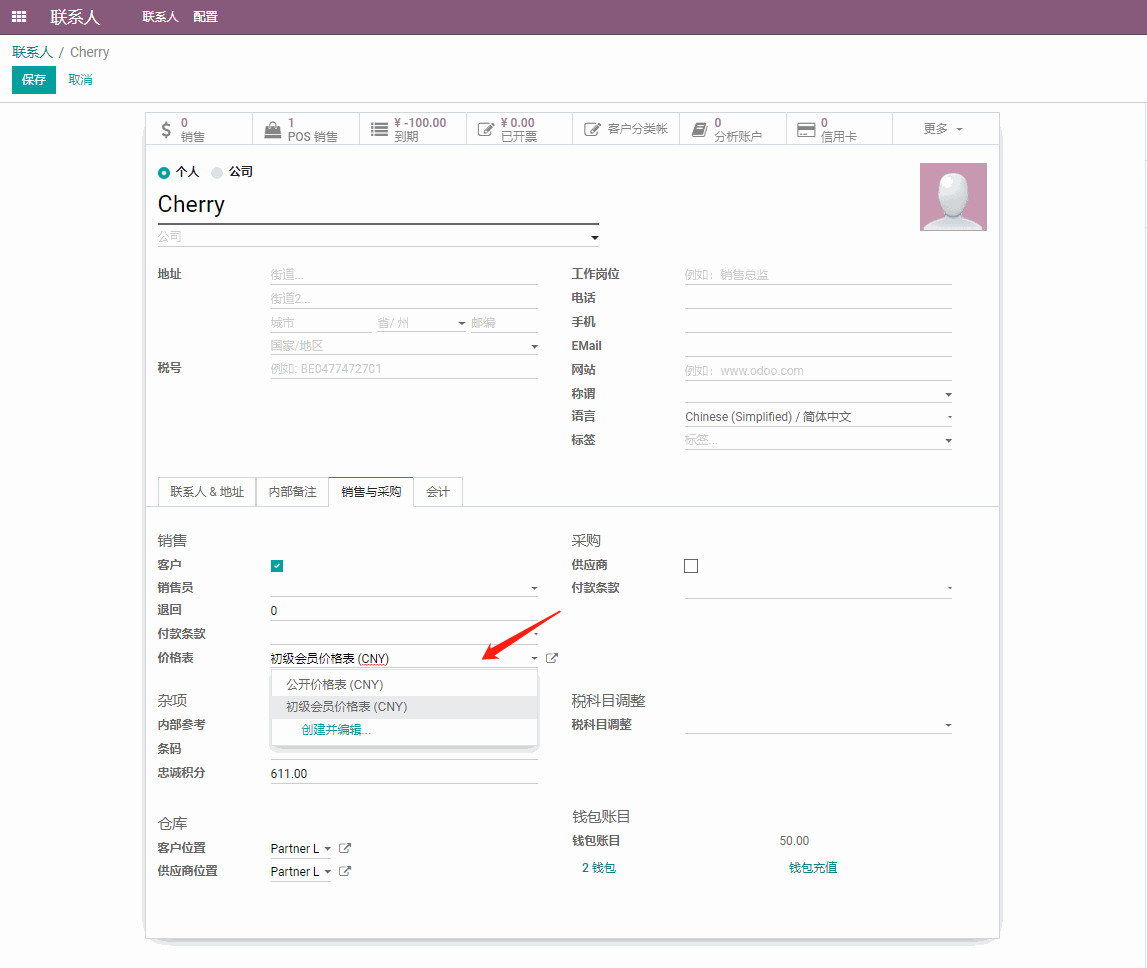Select the 公司 radio button
Screen dimensions: 1147x968
pos(217,172)
